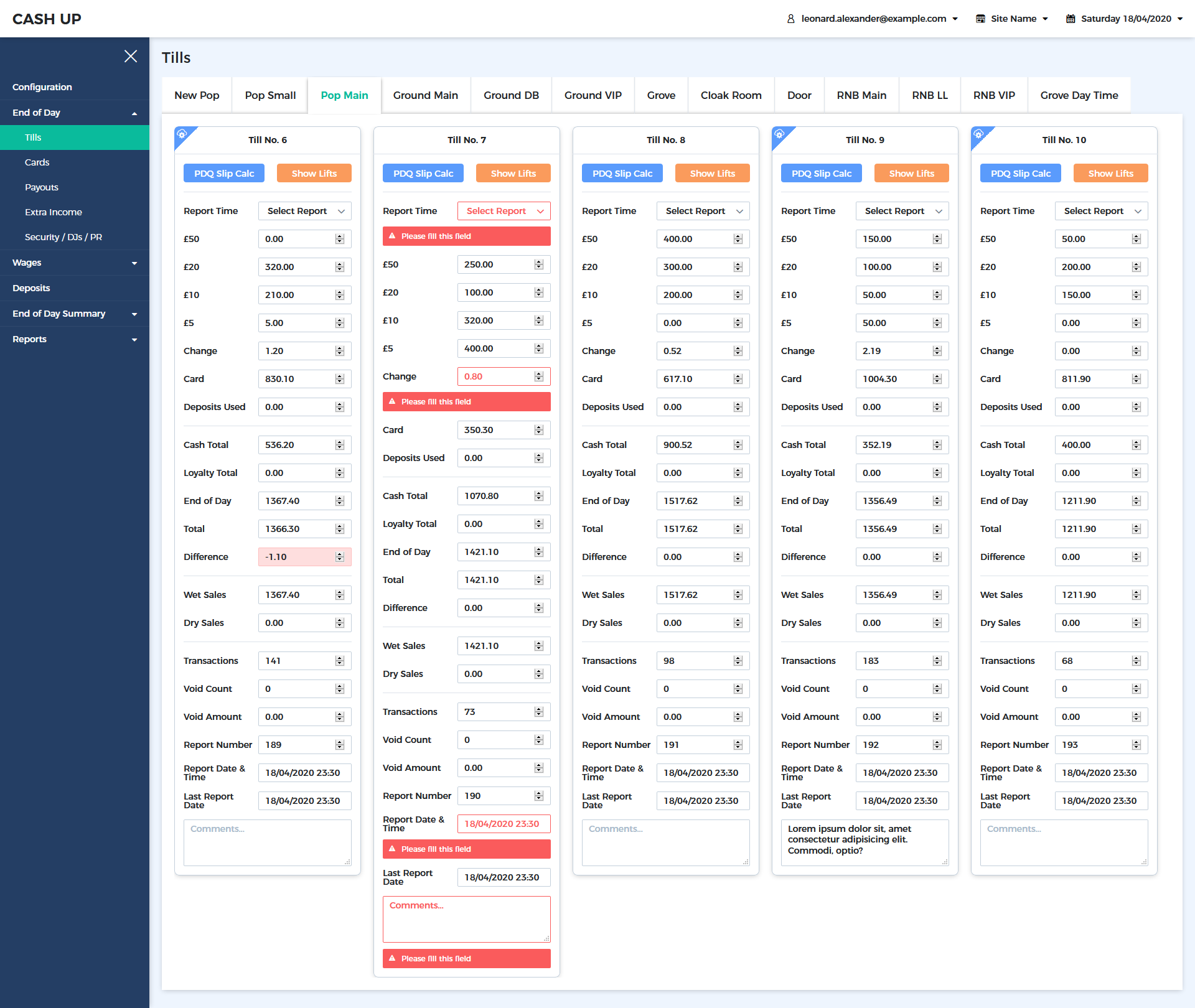This screenshot has width=1195, height=1008.
Task: Click PDQ Slip Calc on Till No. 8
Action: (x=622, y=174)
